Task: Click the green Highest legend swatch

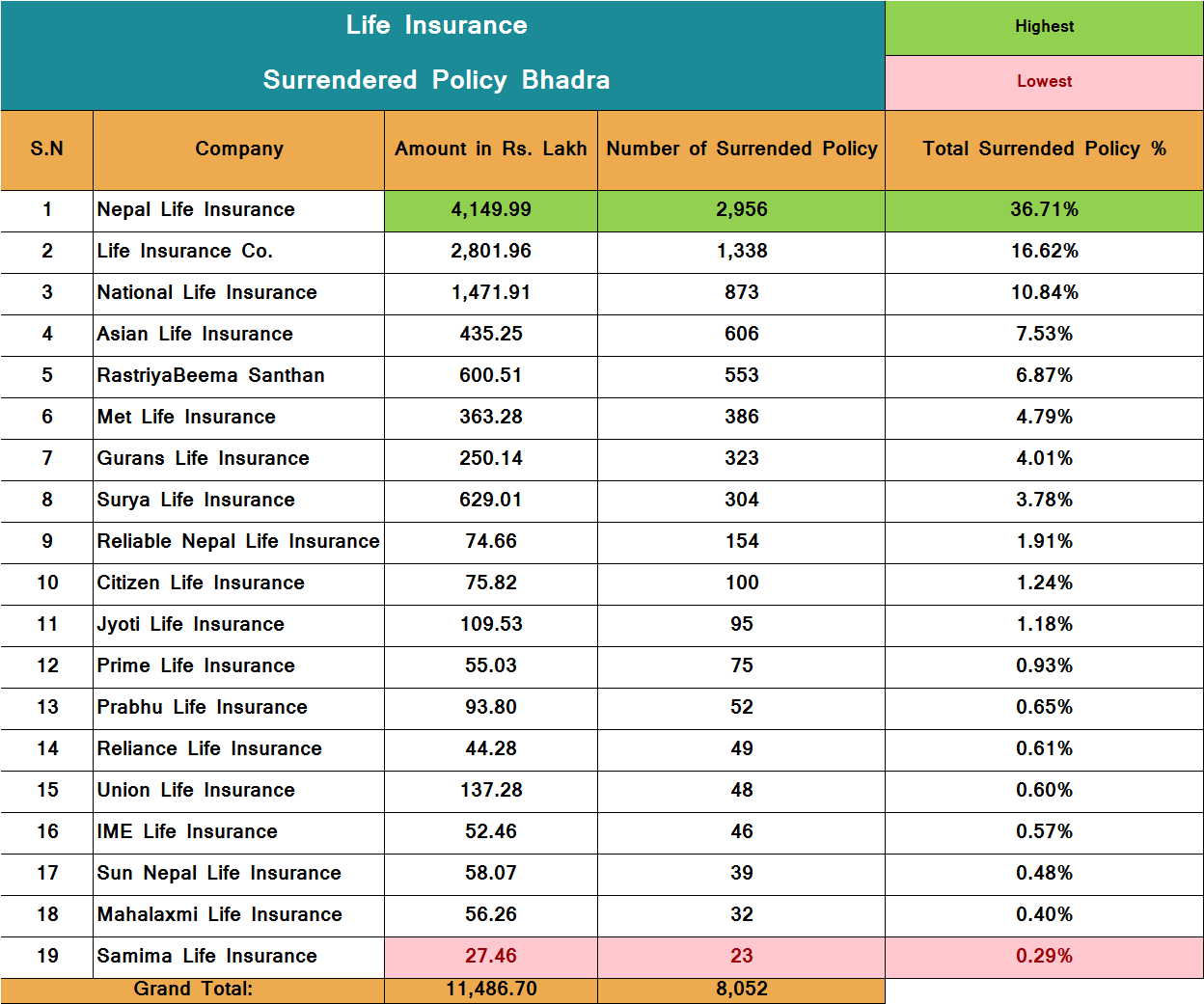Action: [x=1044, y=27]
